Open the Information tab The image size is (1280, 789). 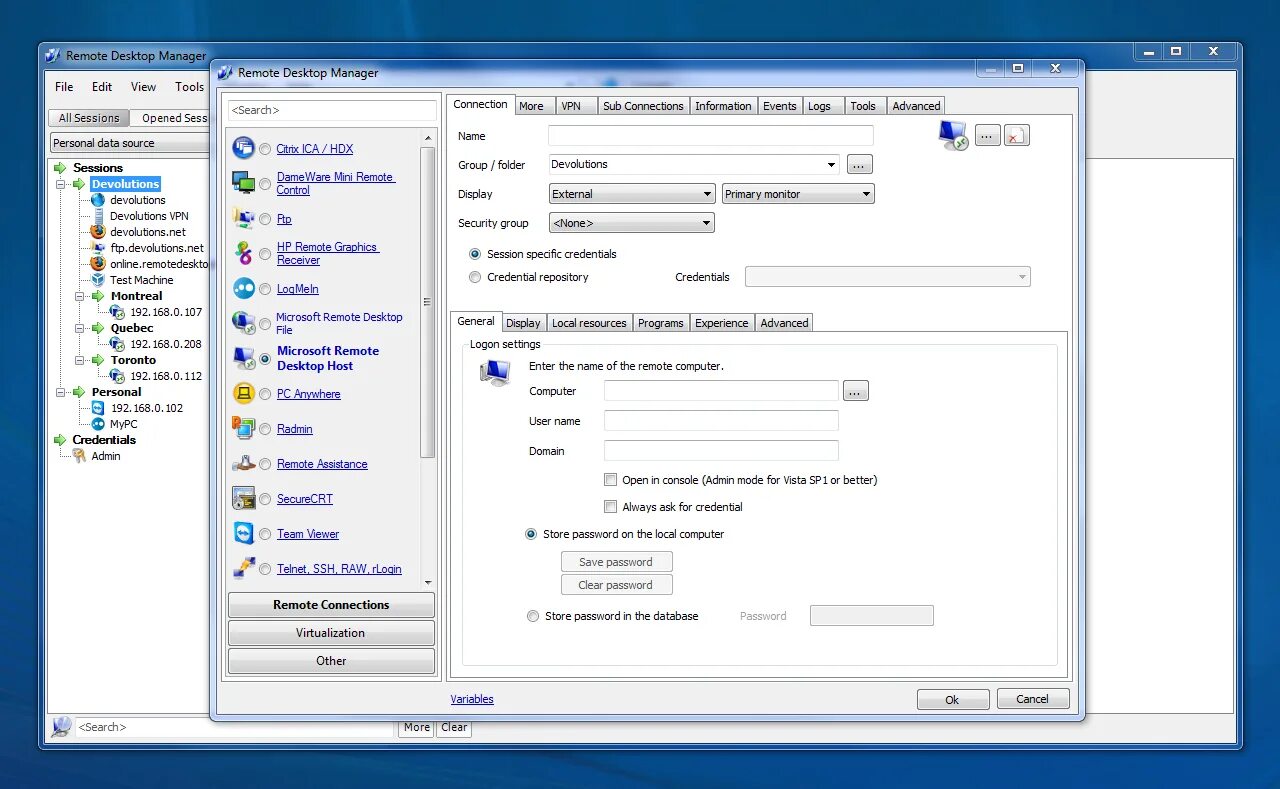pos(723,106)
